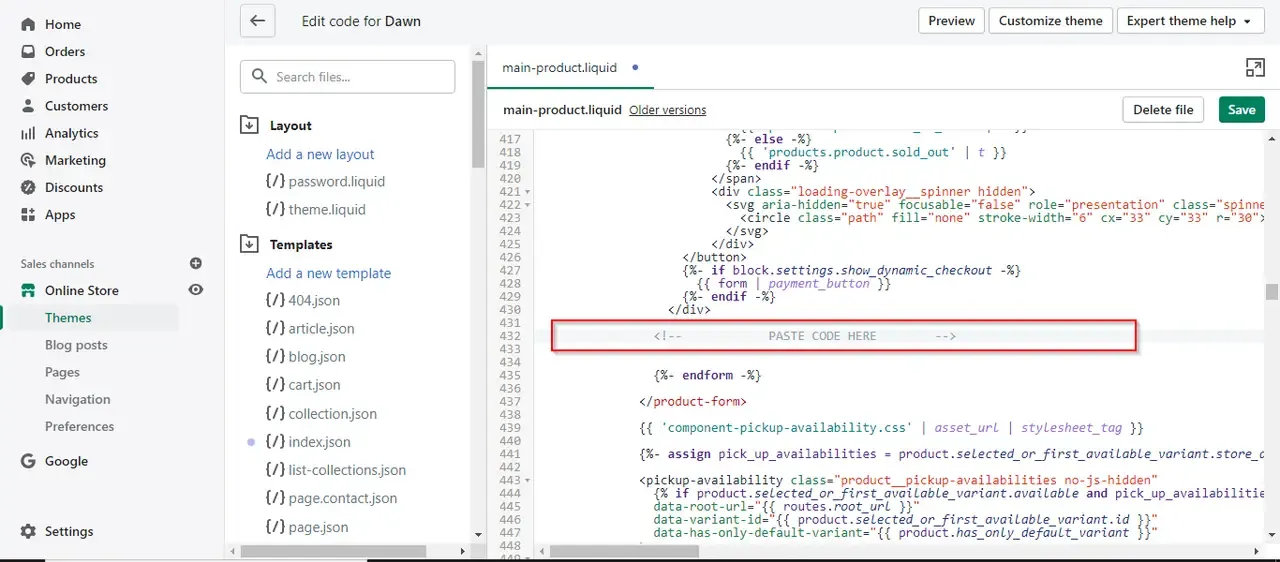
Task: Open the Settings gear icon
Action: pos(28,531)
